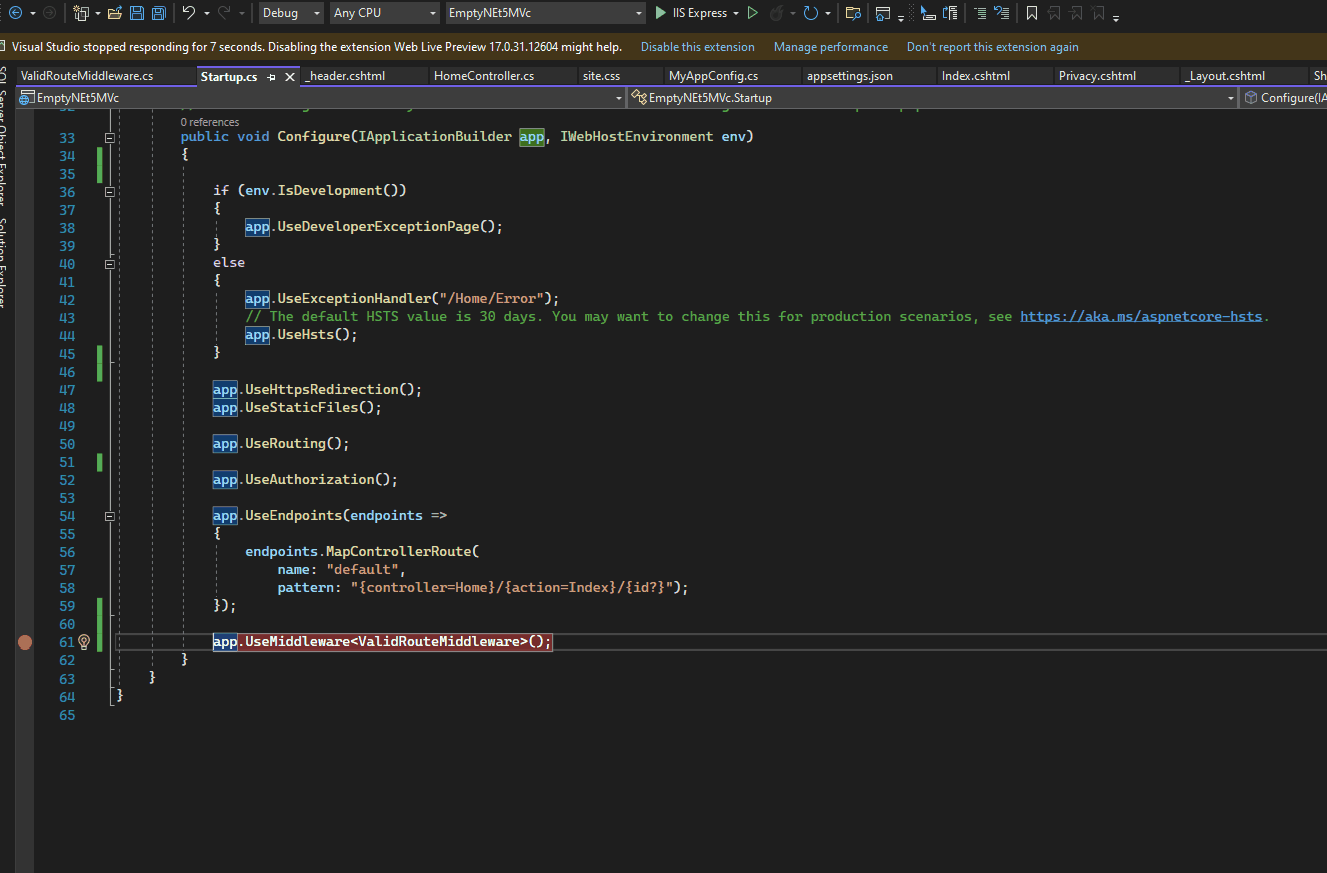
Task: Click the Browser Link window icon
Action: [883, 13]
